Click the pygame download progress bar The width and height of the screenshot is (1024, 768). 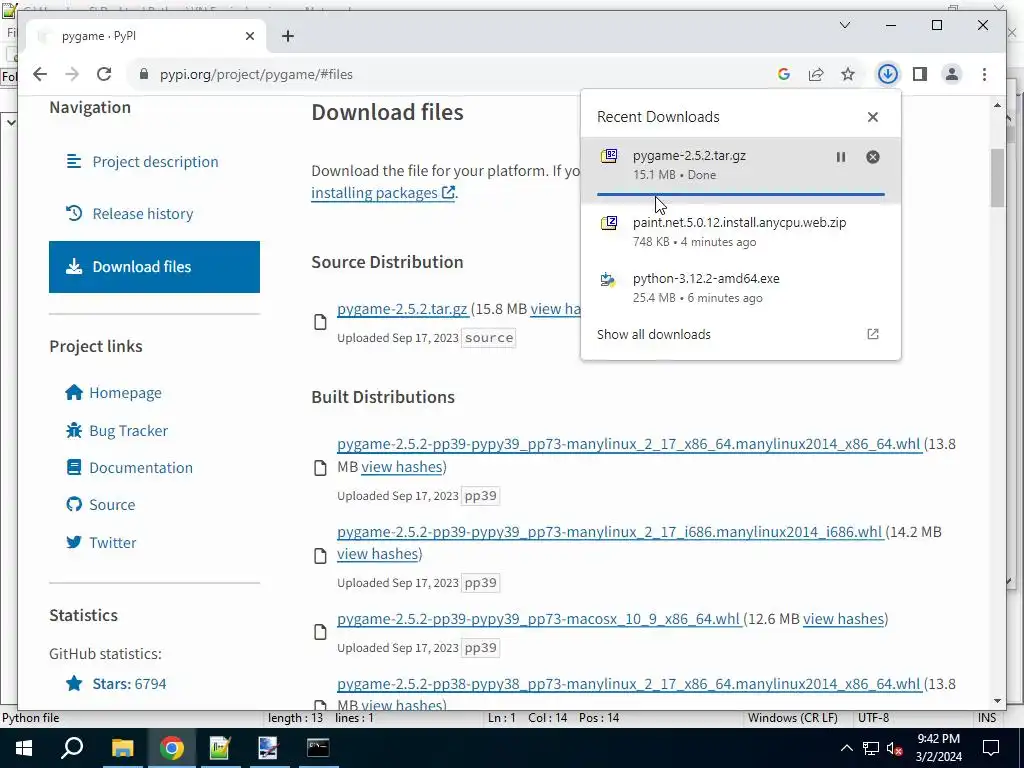click(741, 194)
